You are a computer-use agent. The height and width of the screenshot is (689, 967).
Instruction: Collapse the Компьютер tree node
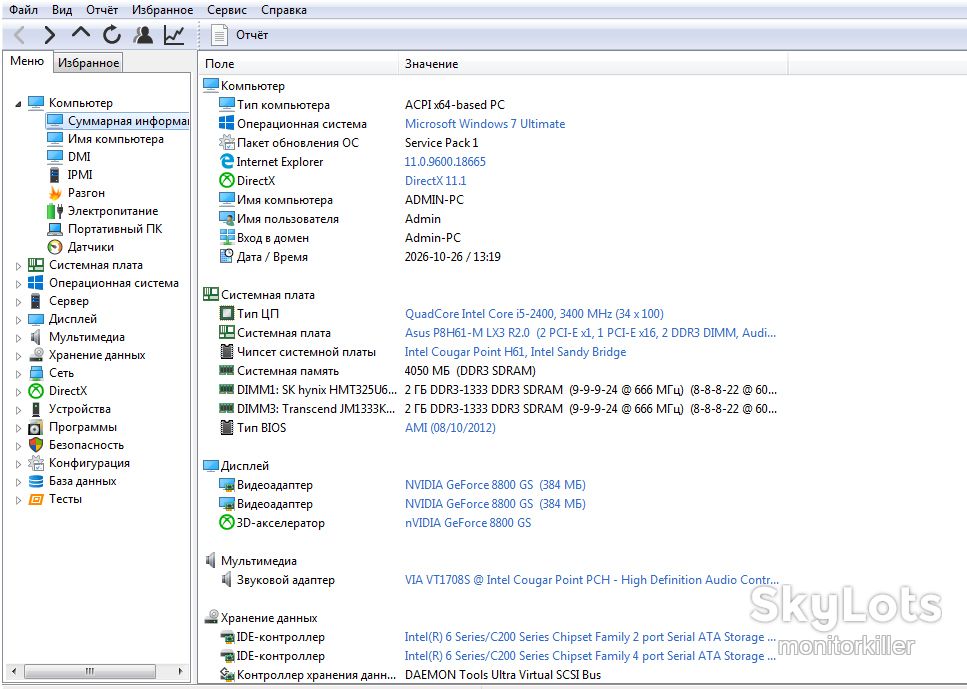click(x=18, y=104)
